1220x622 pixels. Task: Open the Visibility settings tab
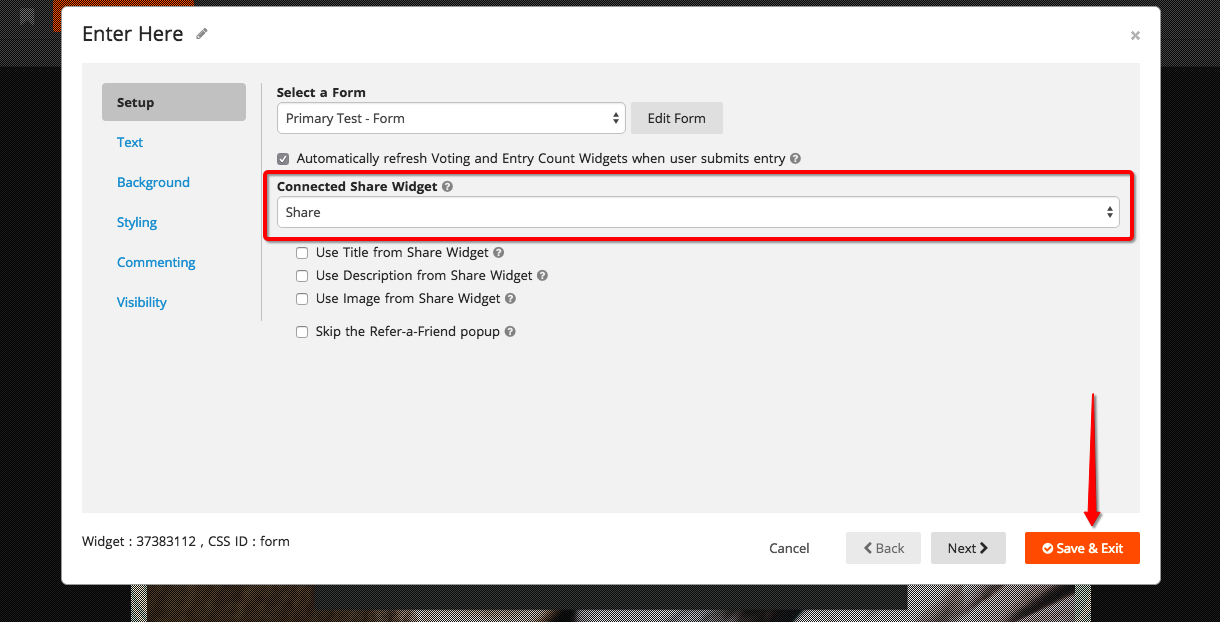pyautogui.click(x=141, y=302)
